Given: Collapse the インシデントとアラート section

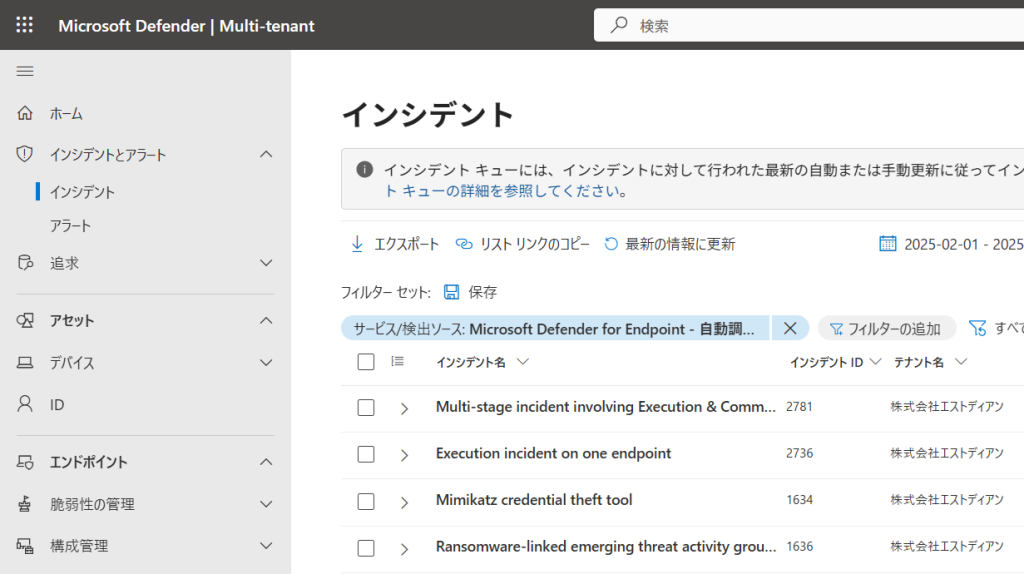Looking at the screenshot, I should (266, 154).
